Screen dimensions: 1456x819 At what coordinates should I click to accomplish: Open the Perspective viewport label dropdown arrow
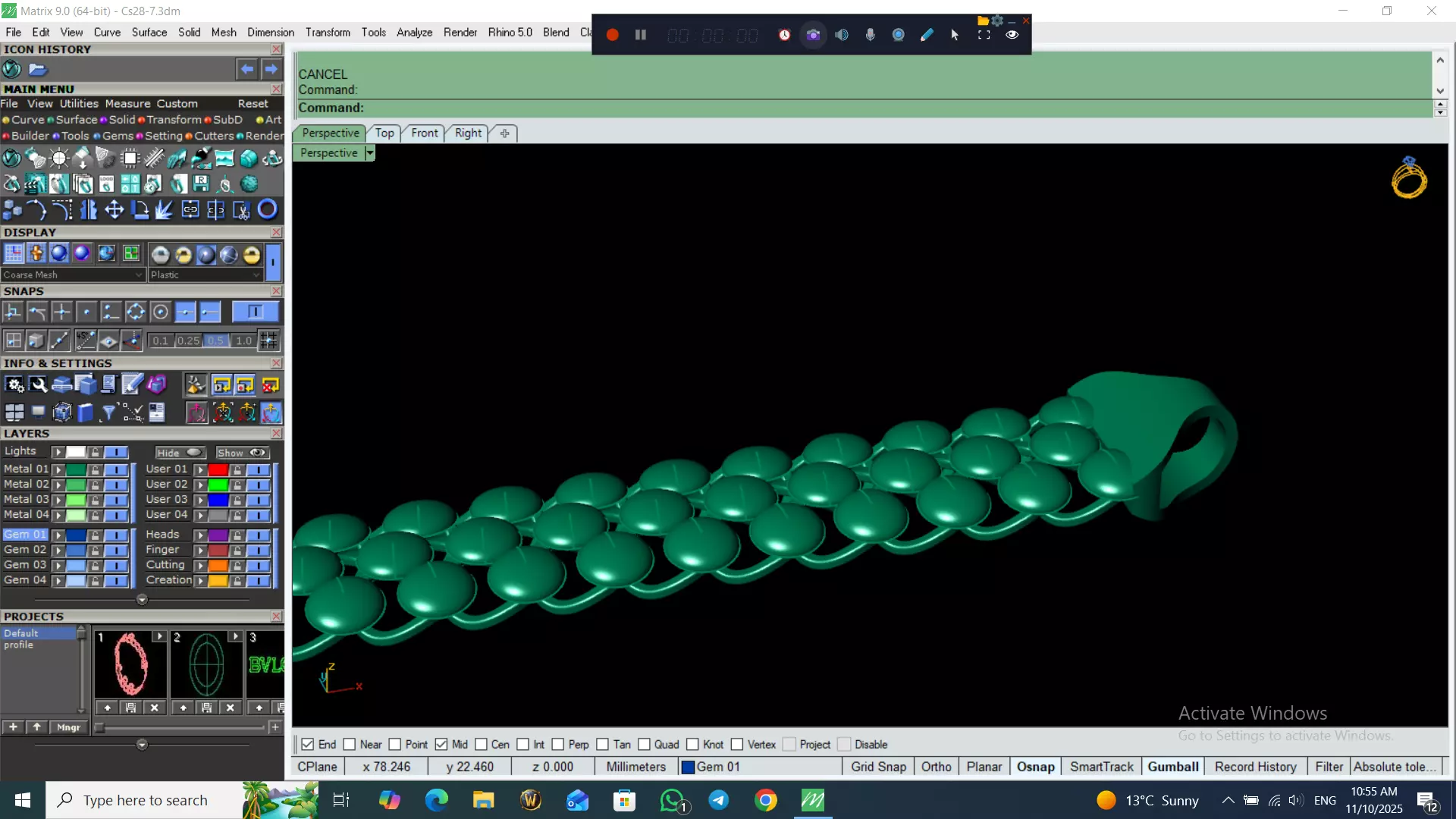pos(369,153)
